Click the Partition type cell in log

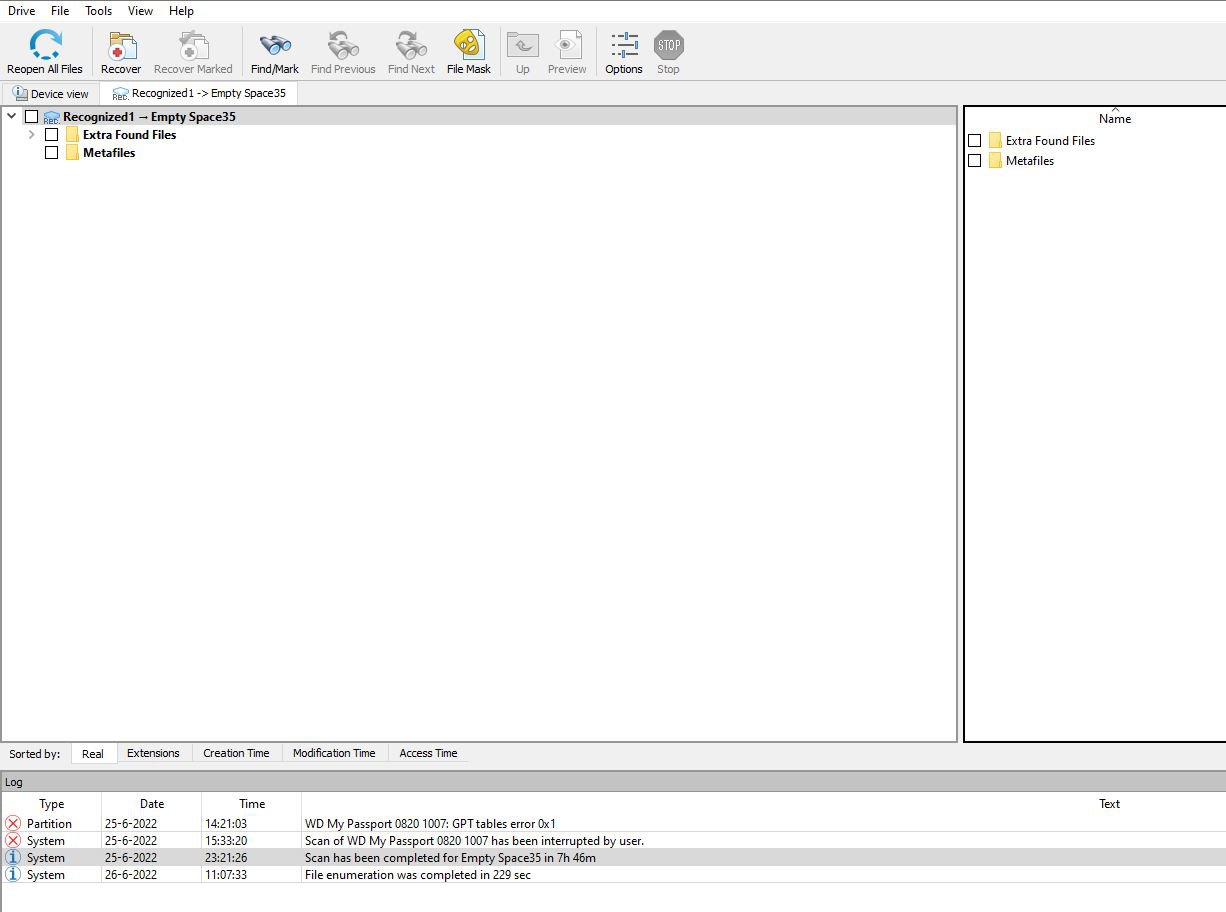pyautogui.click(x=49, y=824)
